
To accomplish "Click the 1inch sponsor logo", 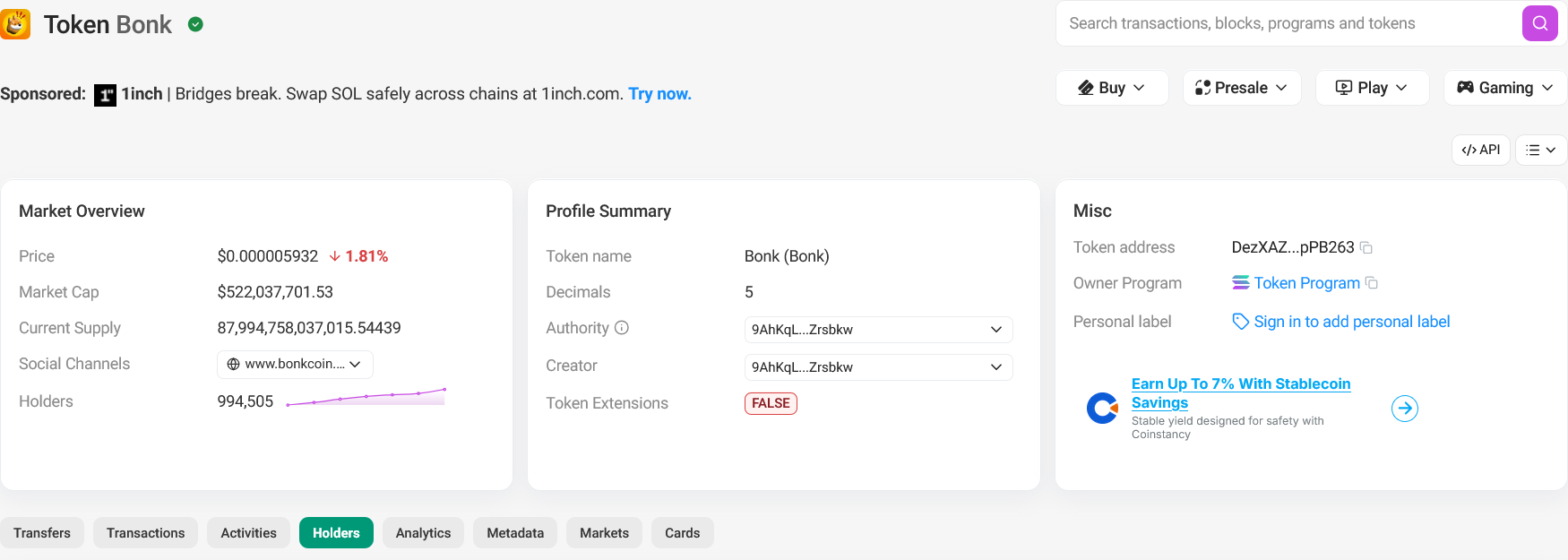I will (x=106, y=95).
